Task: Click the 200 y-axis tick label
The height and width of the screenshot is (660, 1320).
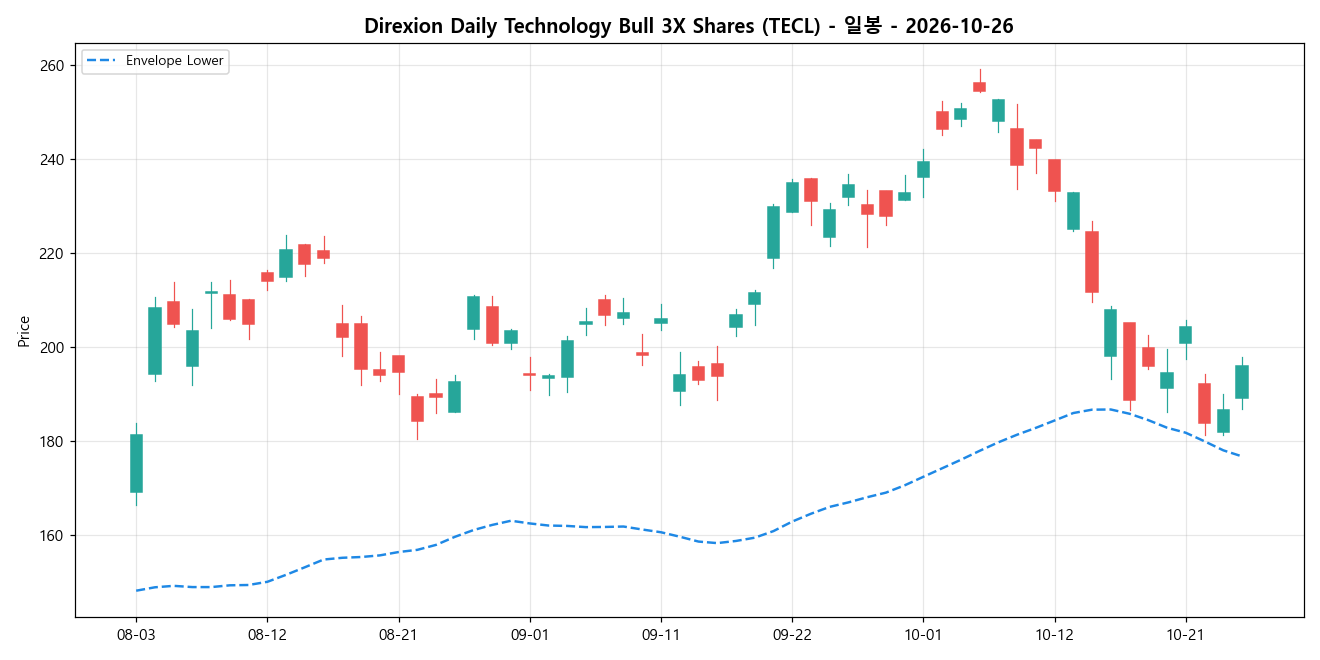Action: pyautogui.click(x=52, y=348)
